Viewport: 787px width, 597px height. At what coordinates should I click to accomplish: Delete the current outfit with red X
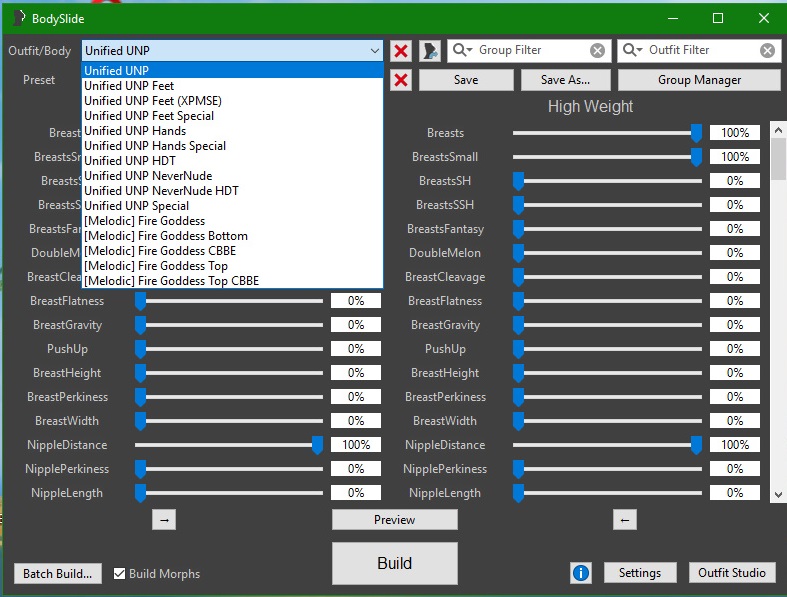click(401, 51)
